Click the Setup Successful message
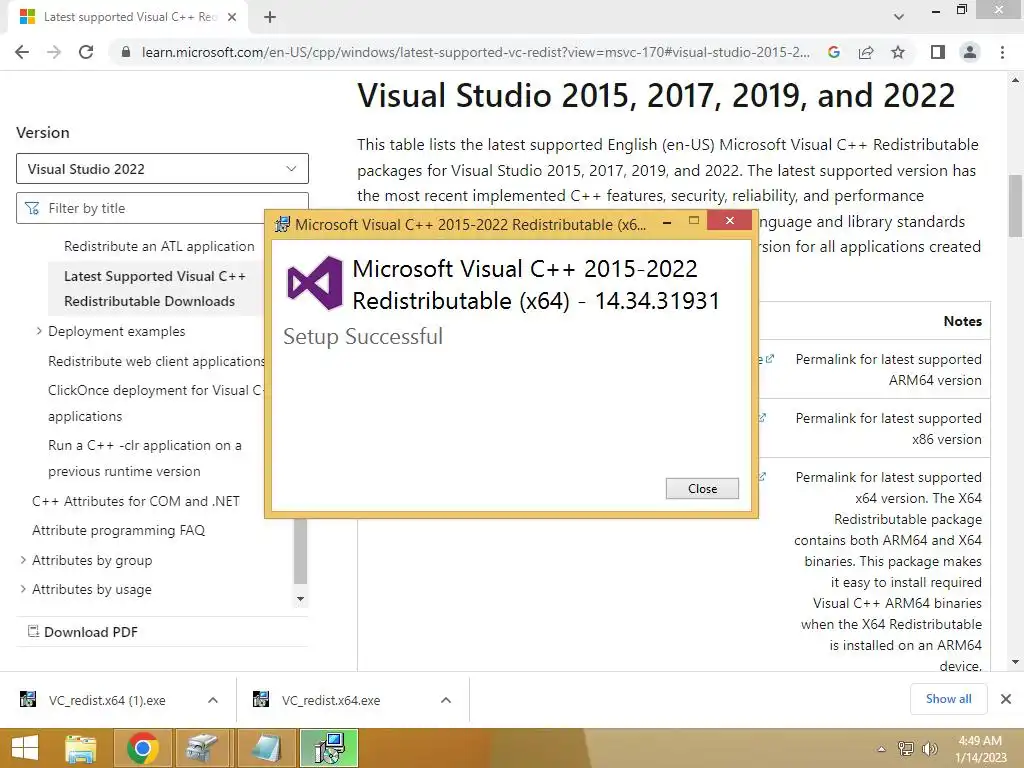 363,336
